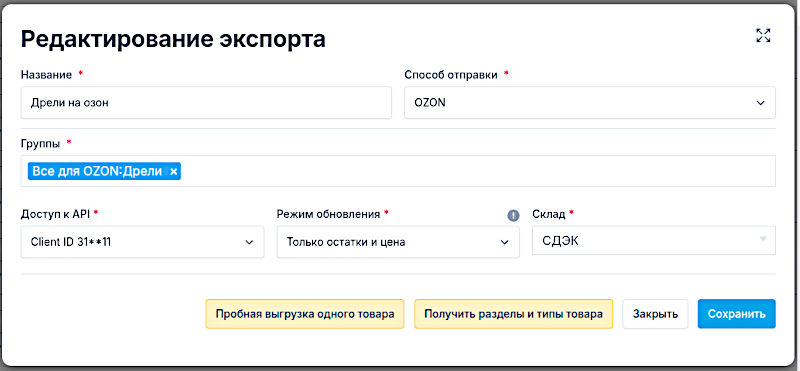Click Получить разделы и типы товара button

(513, 314)
